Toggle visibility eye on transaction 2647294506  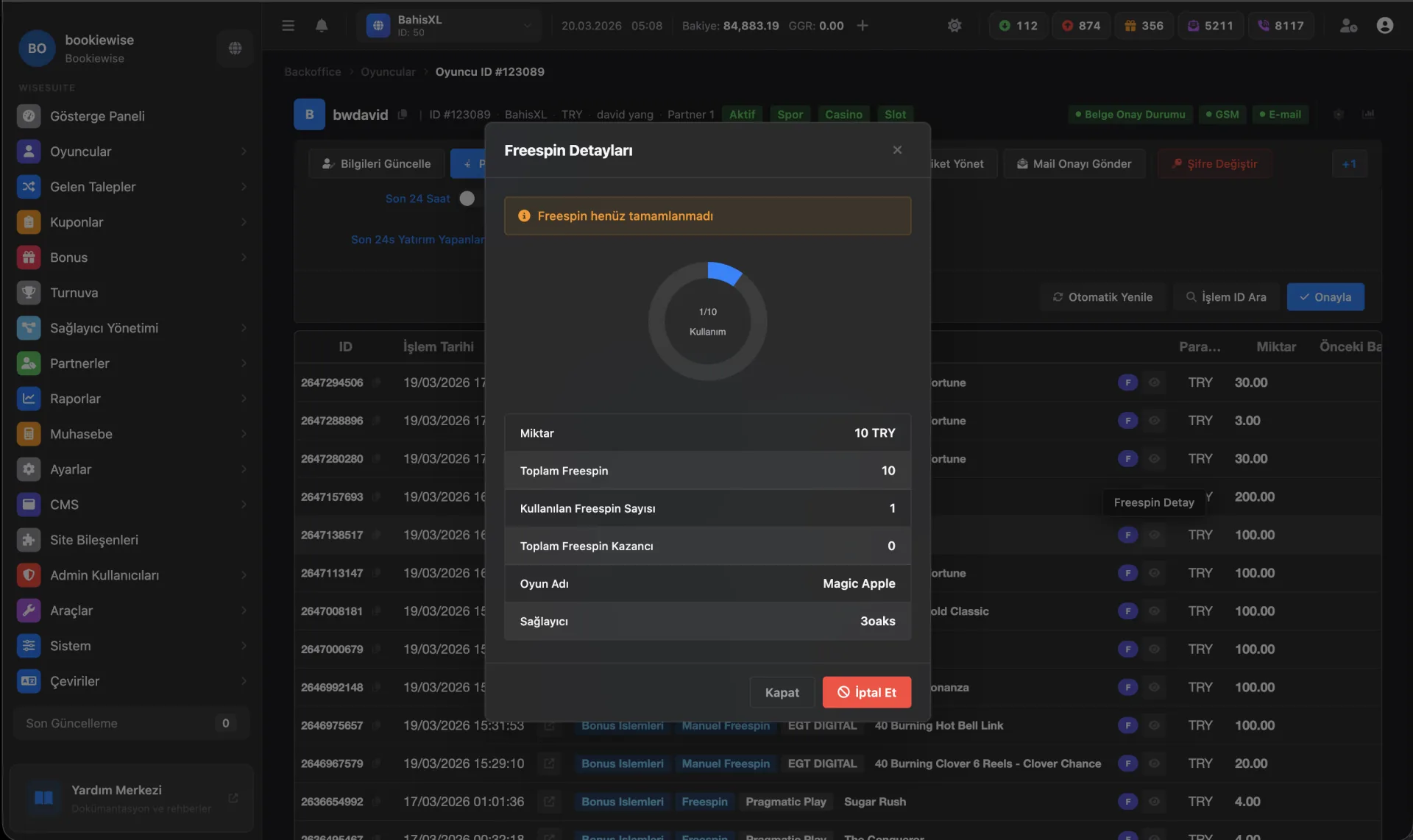(1155, 382)
